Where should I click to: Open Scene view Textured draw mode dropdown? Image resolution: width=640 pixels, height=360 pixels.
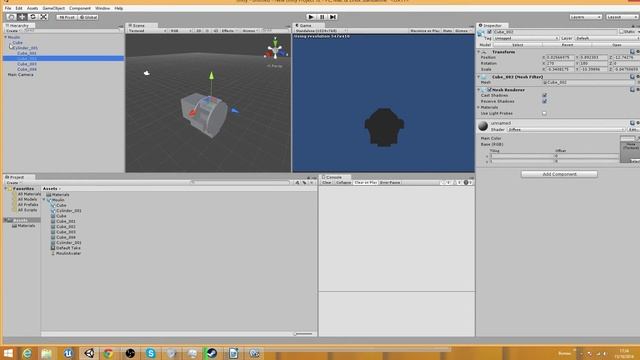[147, 31]
